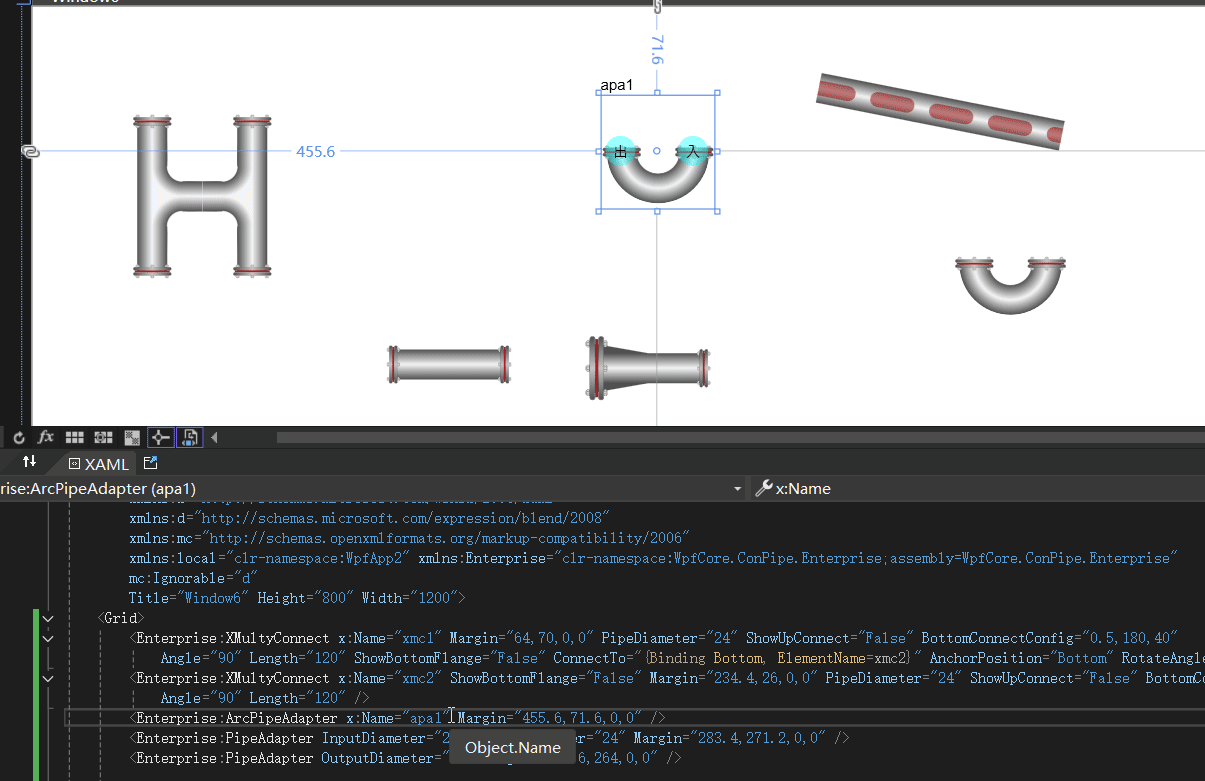Click the center point of selected apa1

[657, 151]
